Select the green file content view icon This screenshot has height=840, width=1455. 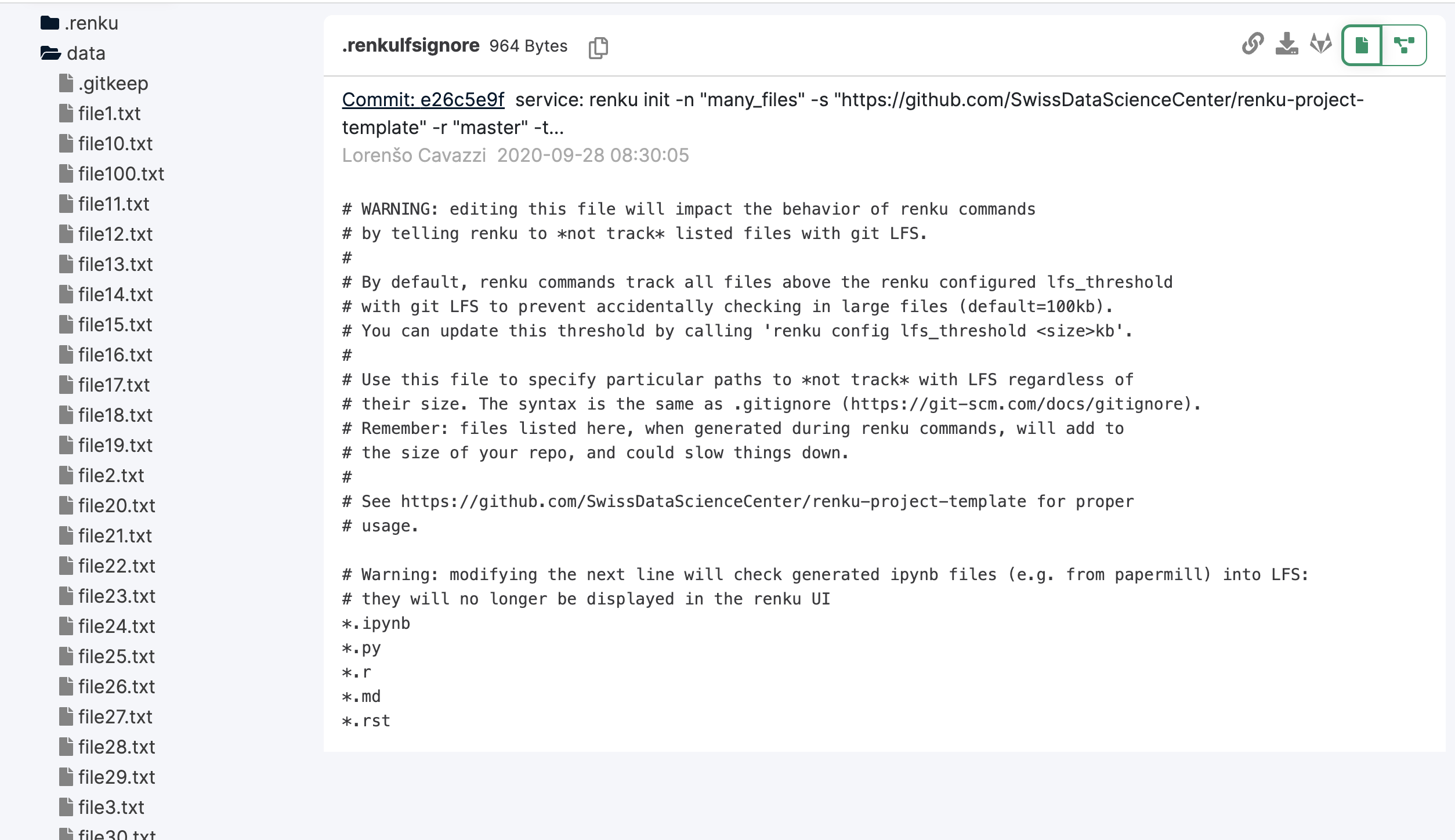click(x=1362, y=44)
